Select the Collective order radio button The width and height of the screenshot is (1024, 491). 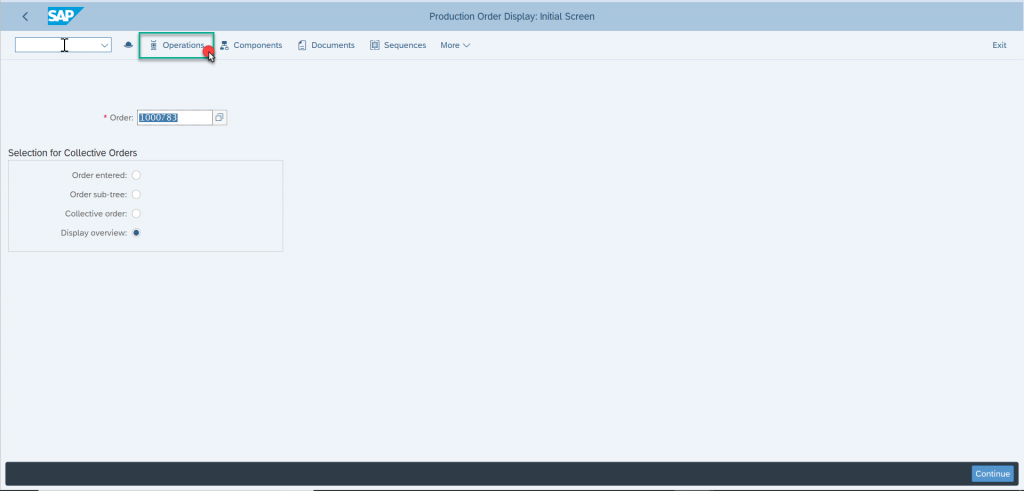136,214
